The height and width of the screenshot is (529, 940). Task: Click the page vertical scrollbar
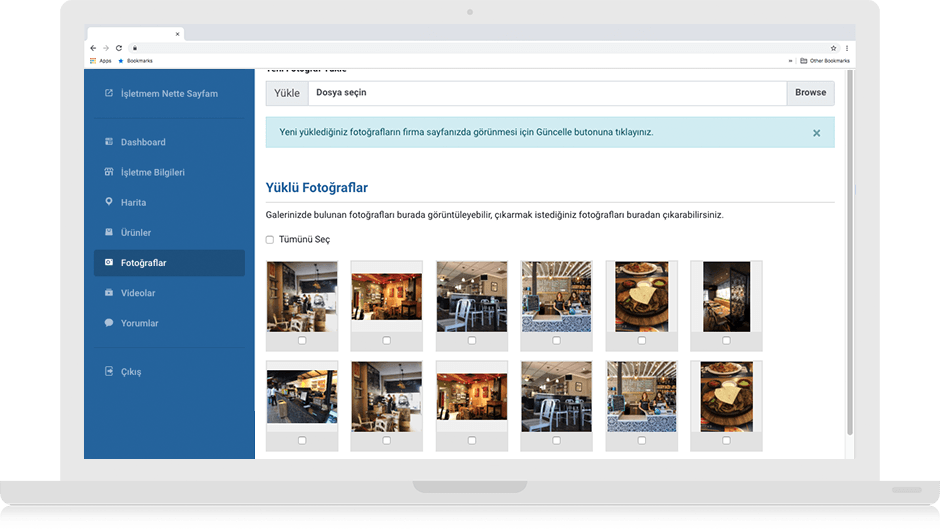pyautogui.click(x=849, y=252)
